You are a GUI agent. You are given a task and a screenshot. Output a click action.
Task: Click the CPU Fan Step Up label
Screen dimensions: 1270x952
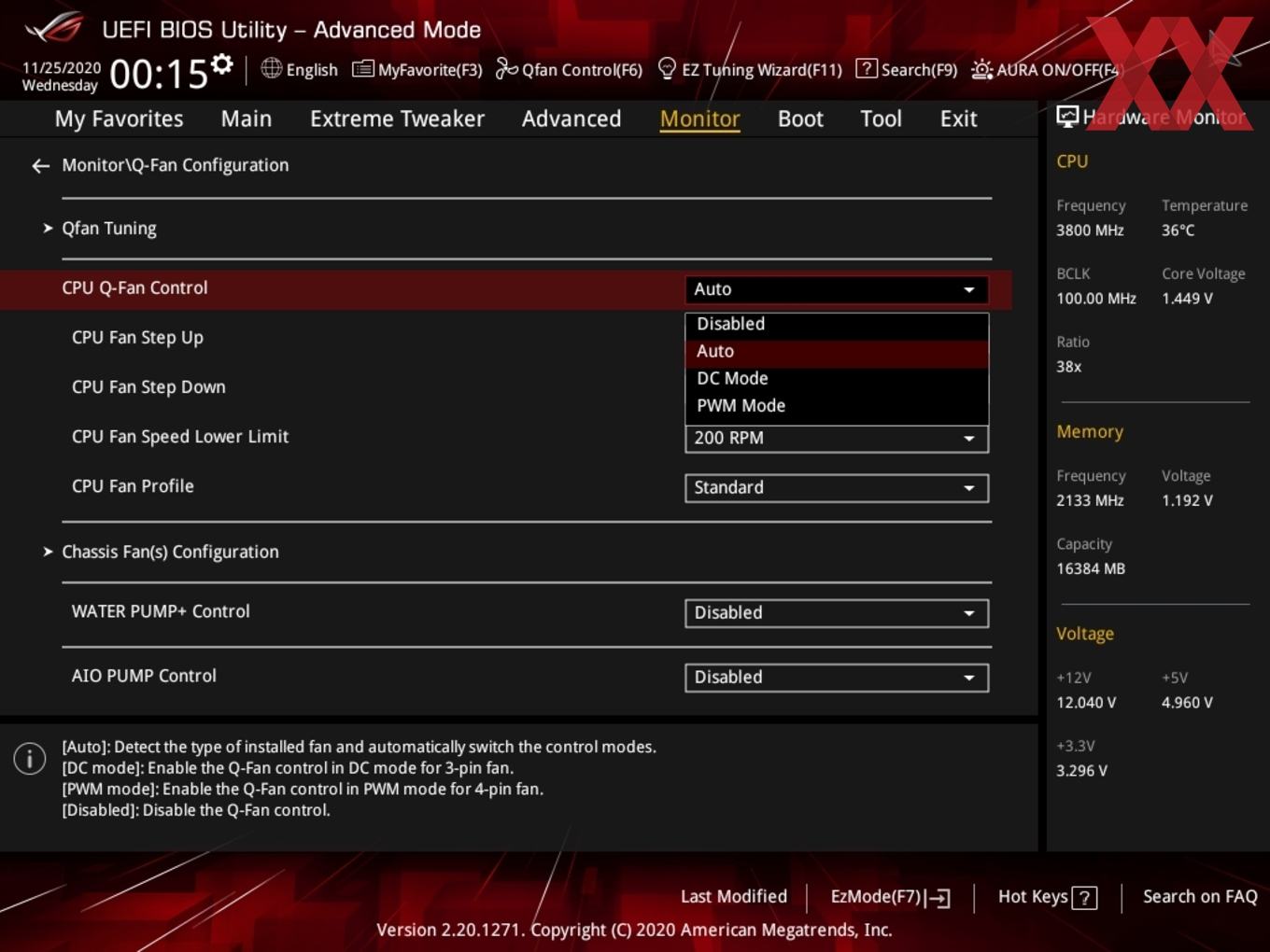point(137,338)
